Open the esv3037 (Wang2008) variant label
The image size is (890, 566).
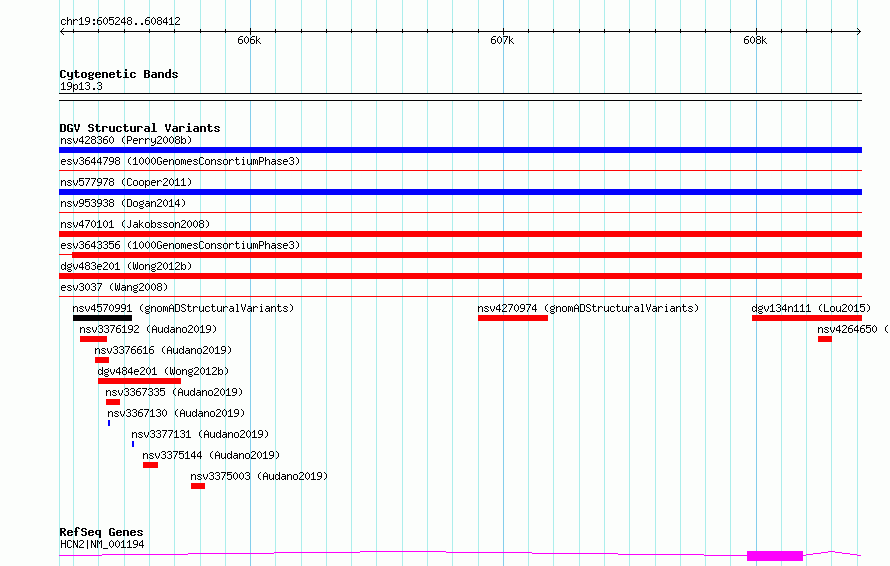pos(114,287)
